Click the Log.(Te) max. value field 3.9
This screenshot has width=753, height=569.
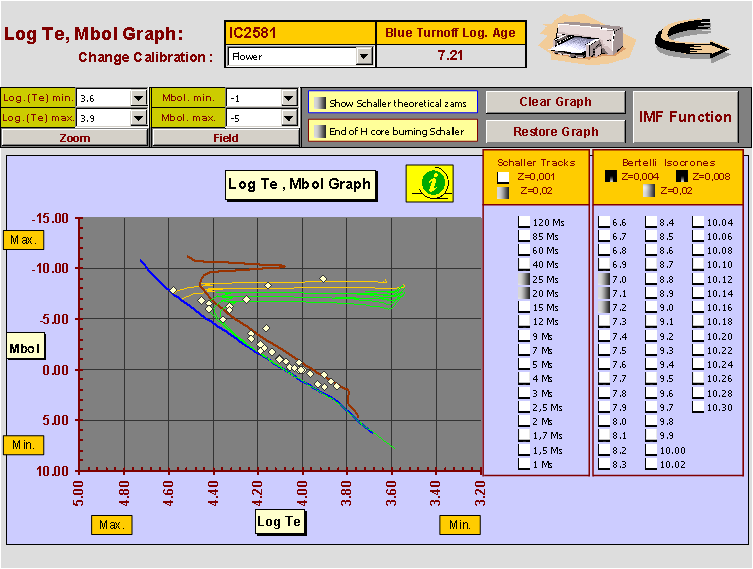(x=103, y=118)
